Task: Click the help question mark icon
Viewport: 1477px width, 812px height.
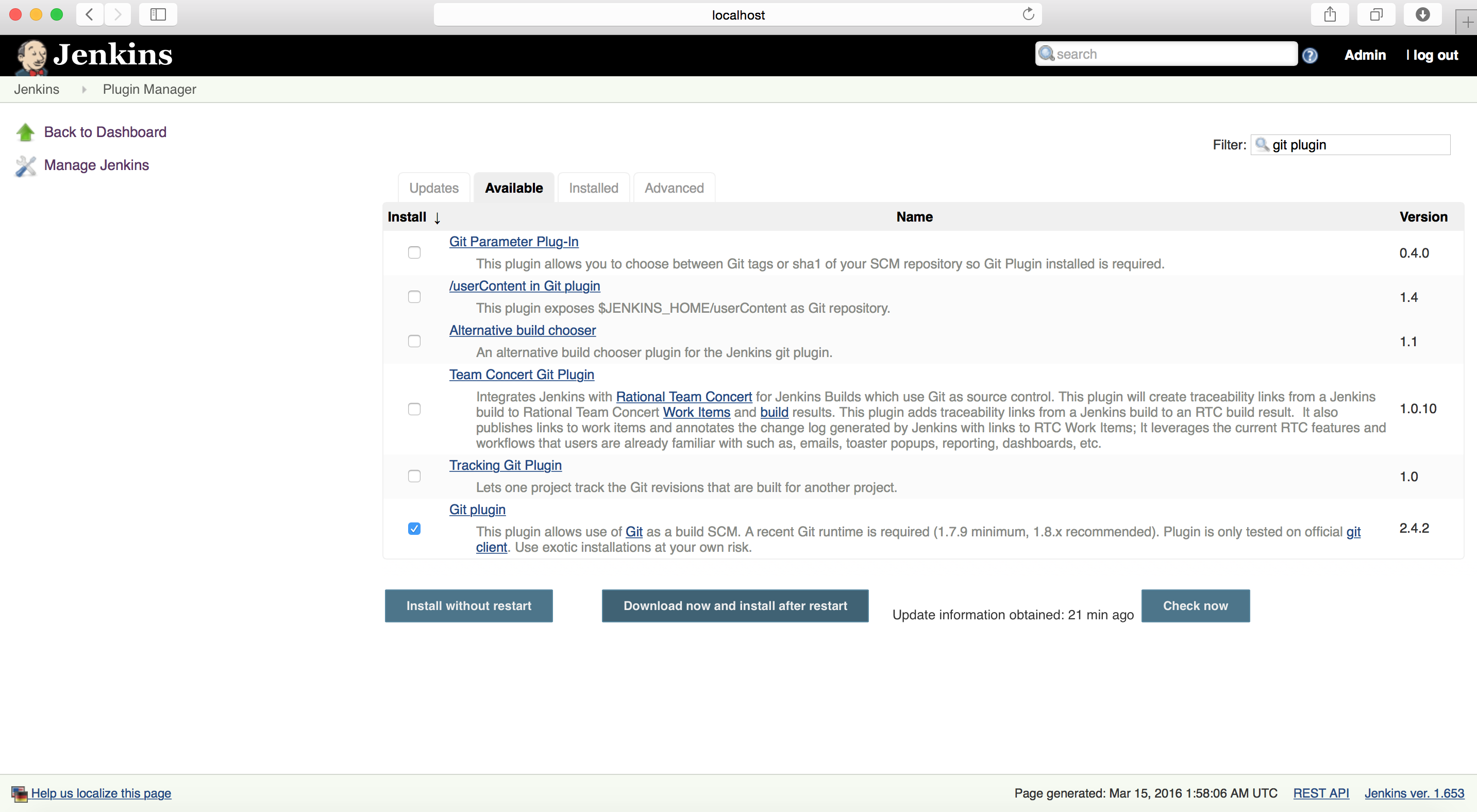Action: (1310, 56)
